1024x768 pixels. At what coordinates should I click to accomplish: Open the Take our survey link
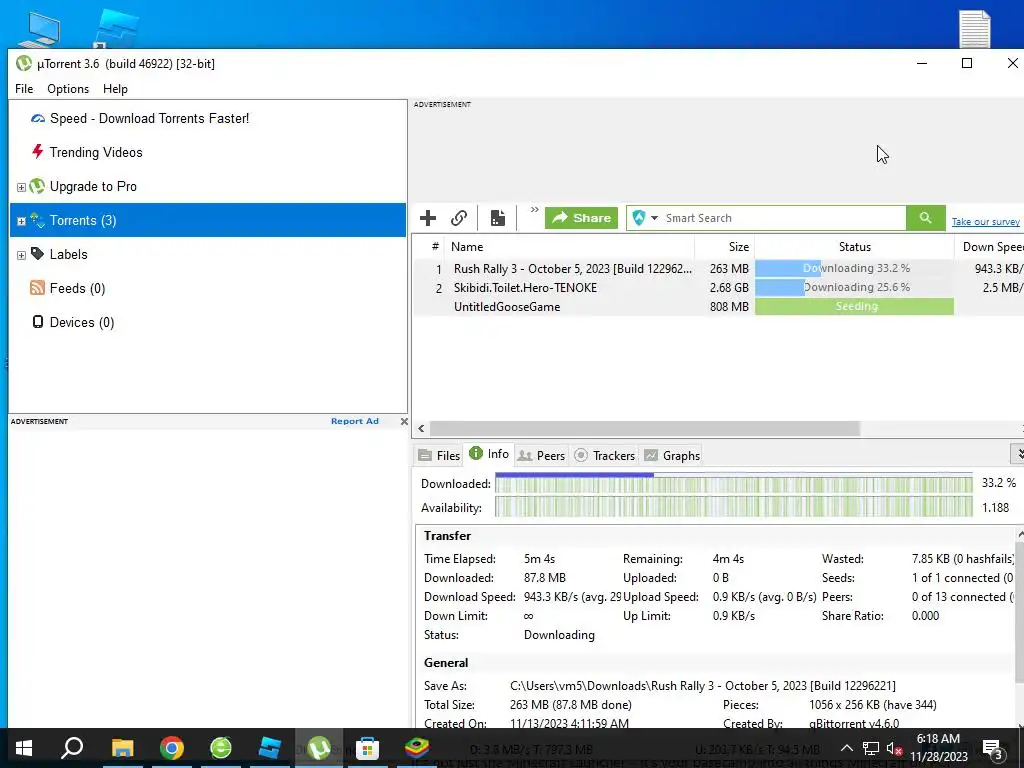tap(985, 222)
